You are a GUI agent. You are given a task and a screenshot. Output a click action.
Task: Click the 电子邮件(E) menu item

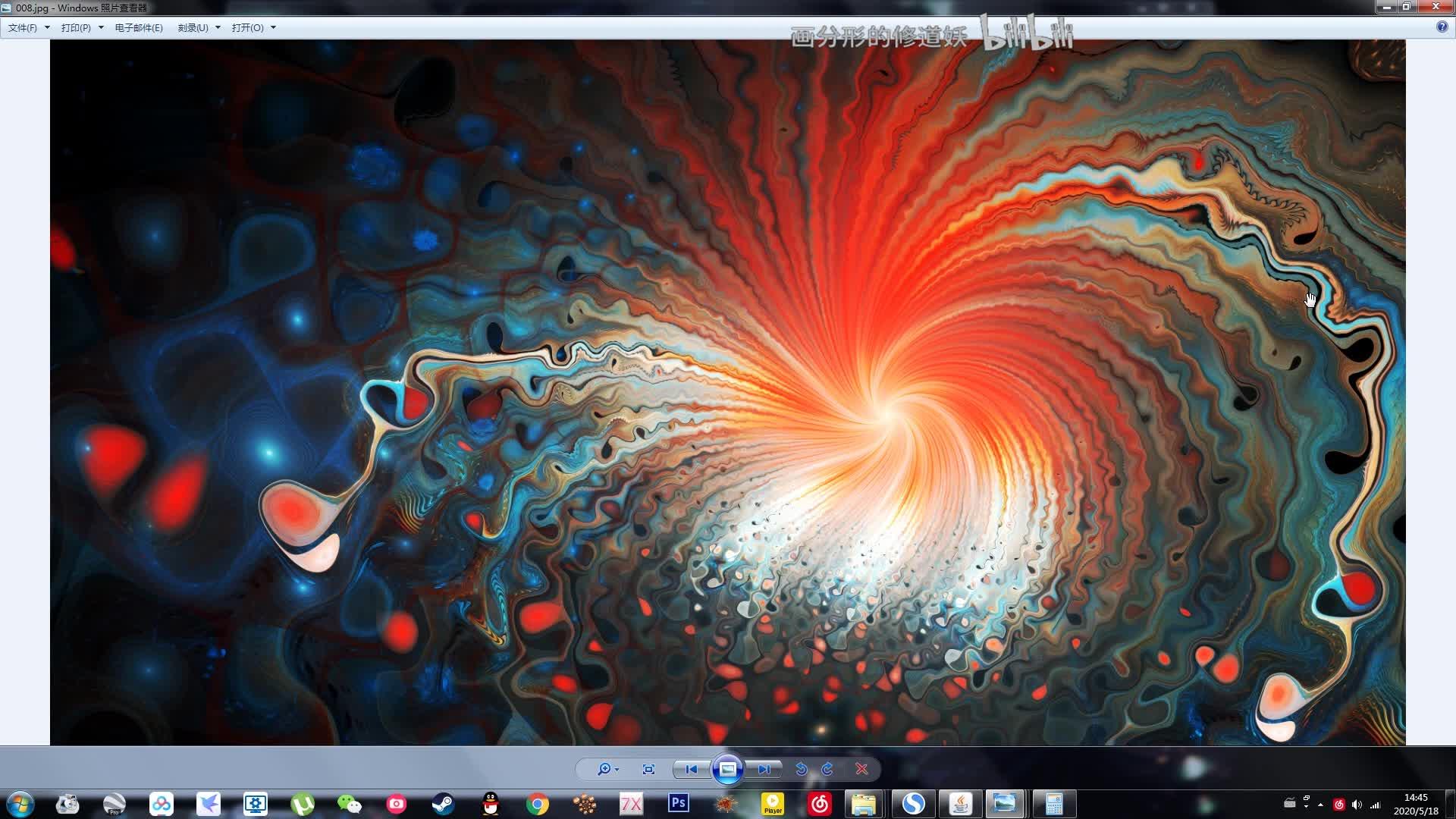(139, 27)
